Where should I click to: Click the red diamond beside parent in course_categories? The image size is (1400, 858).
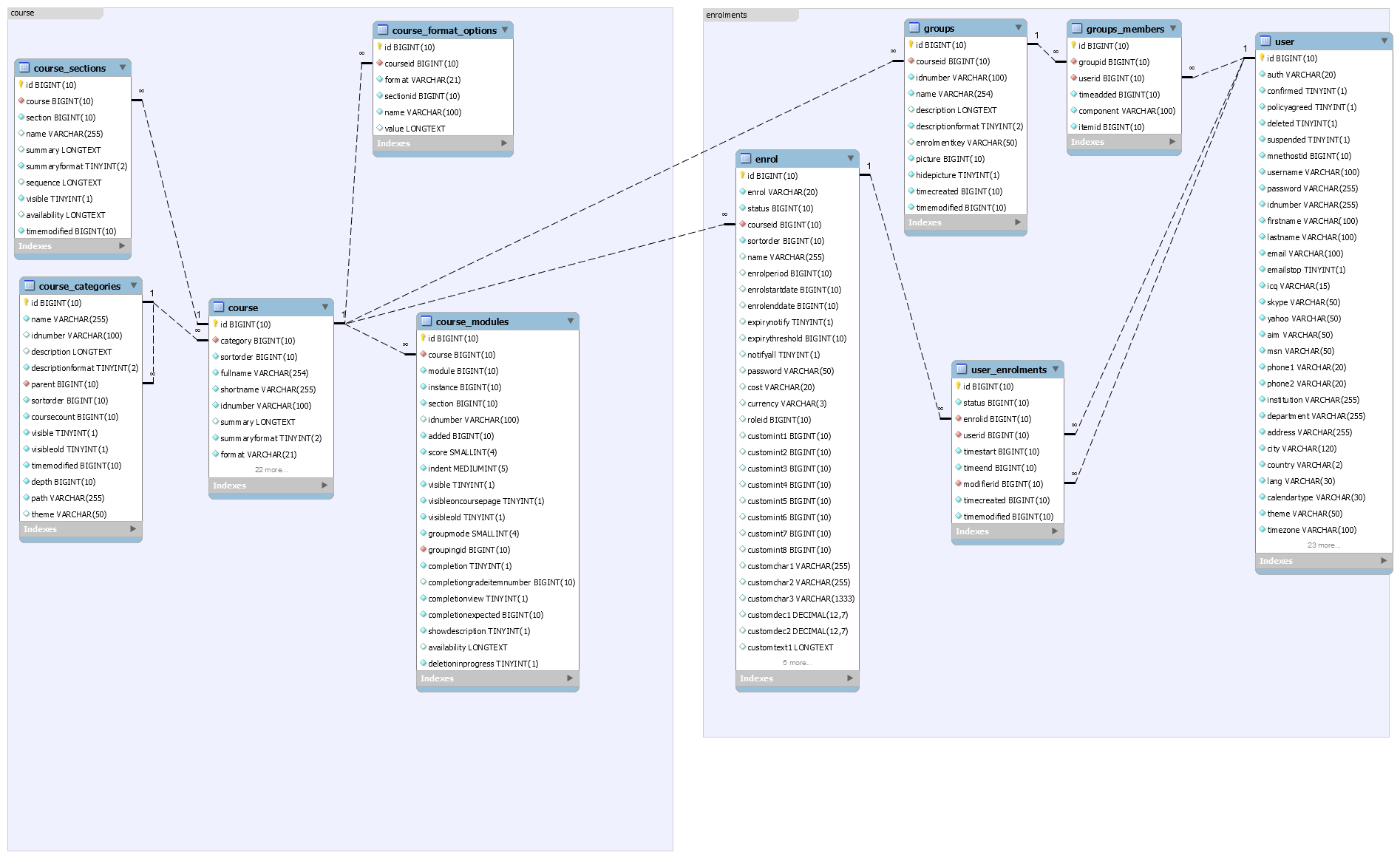pos(26,384)
